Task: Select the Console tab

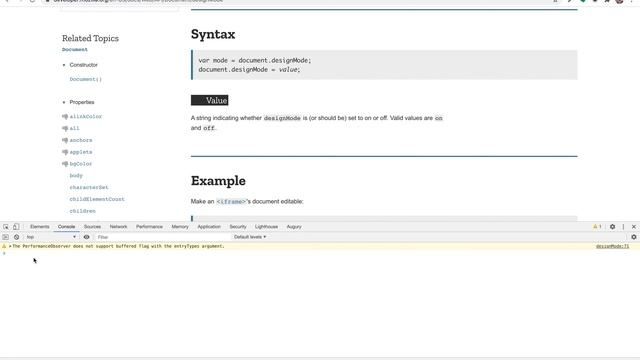Action: click(x=67, y=227)
